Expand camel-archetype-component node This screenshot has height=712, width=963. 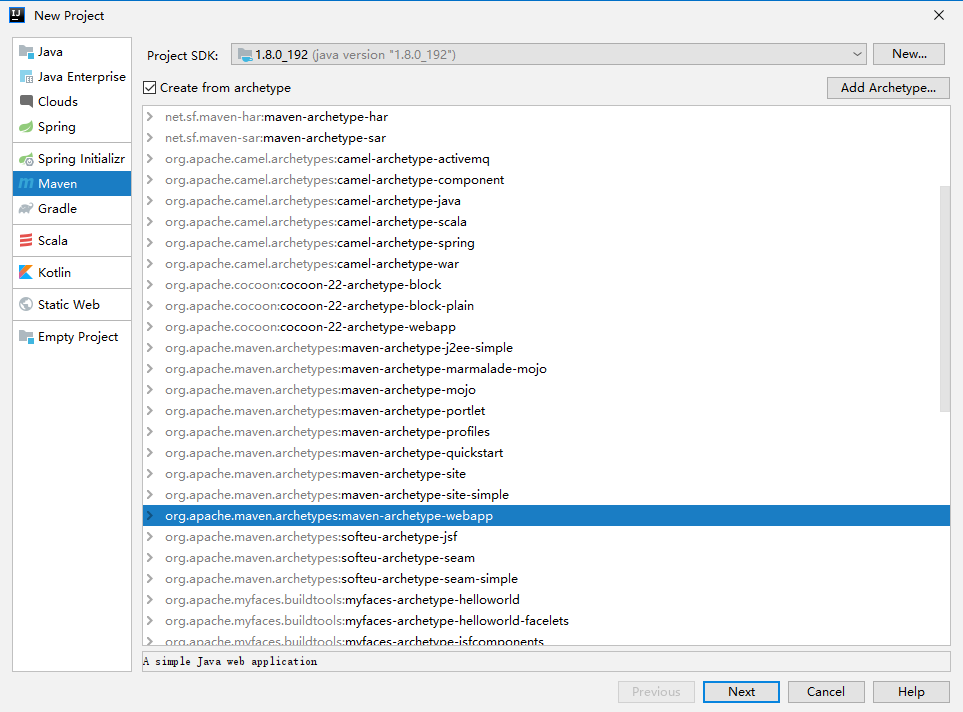point(150,179)
